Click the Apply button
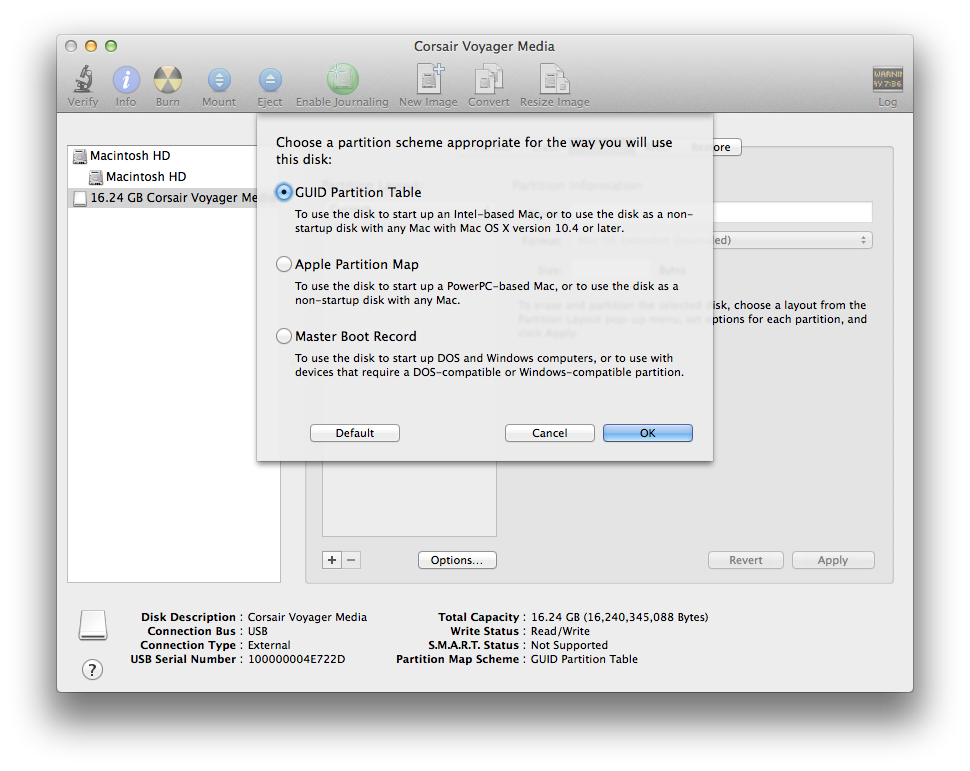 tap(833, 560)
